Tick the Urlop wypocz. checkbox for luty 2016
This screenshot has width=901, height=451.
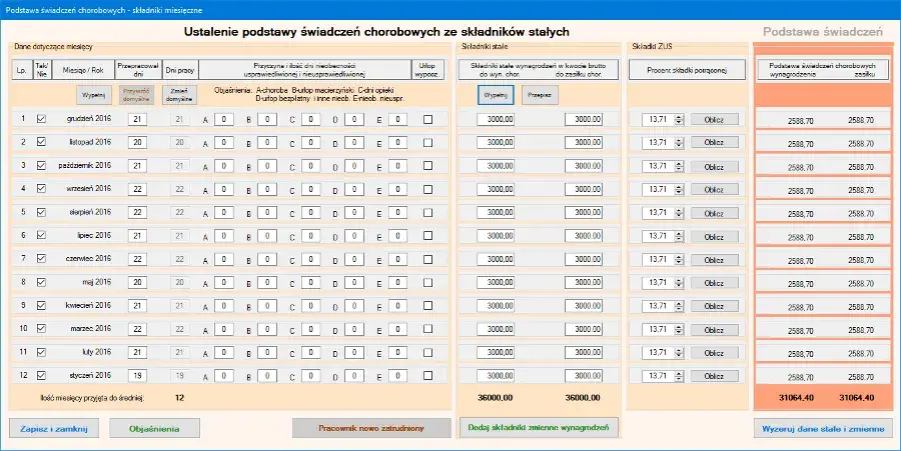[428, 352]
